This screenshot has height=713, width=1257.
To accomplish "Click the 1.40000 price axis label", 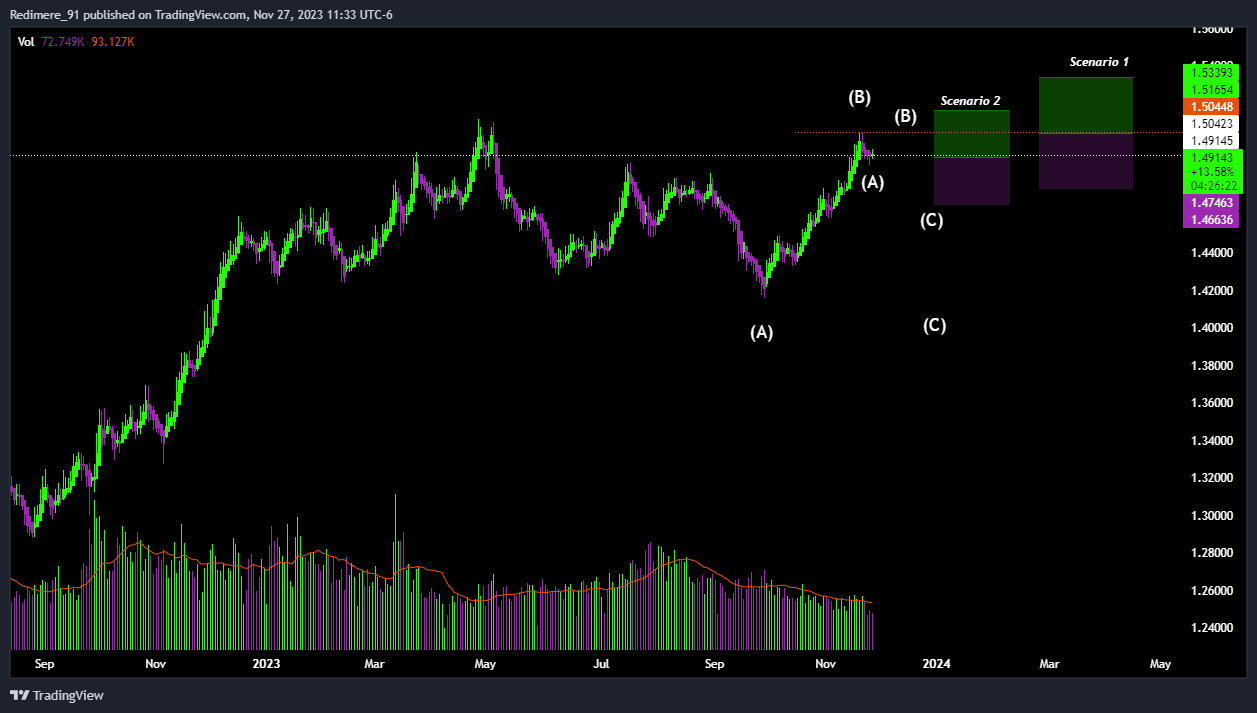I will 1211,328.
